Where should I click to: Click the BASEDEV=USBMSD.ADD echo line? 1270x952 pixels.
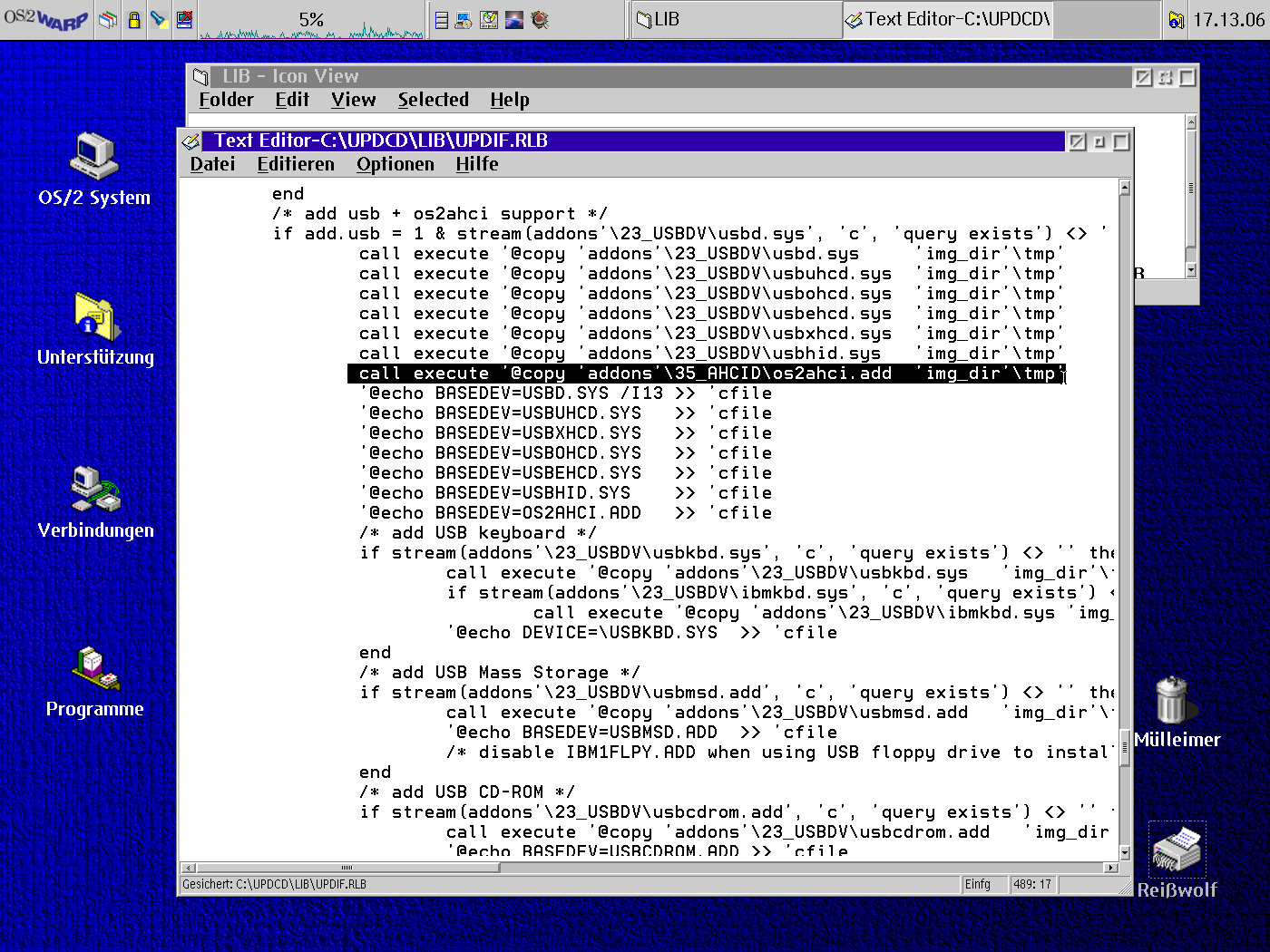point(641,733)
